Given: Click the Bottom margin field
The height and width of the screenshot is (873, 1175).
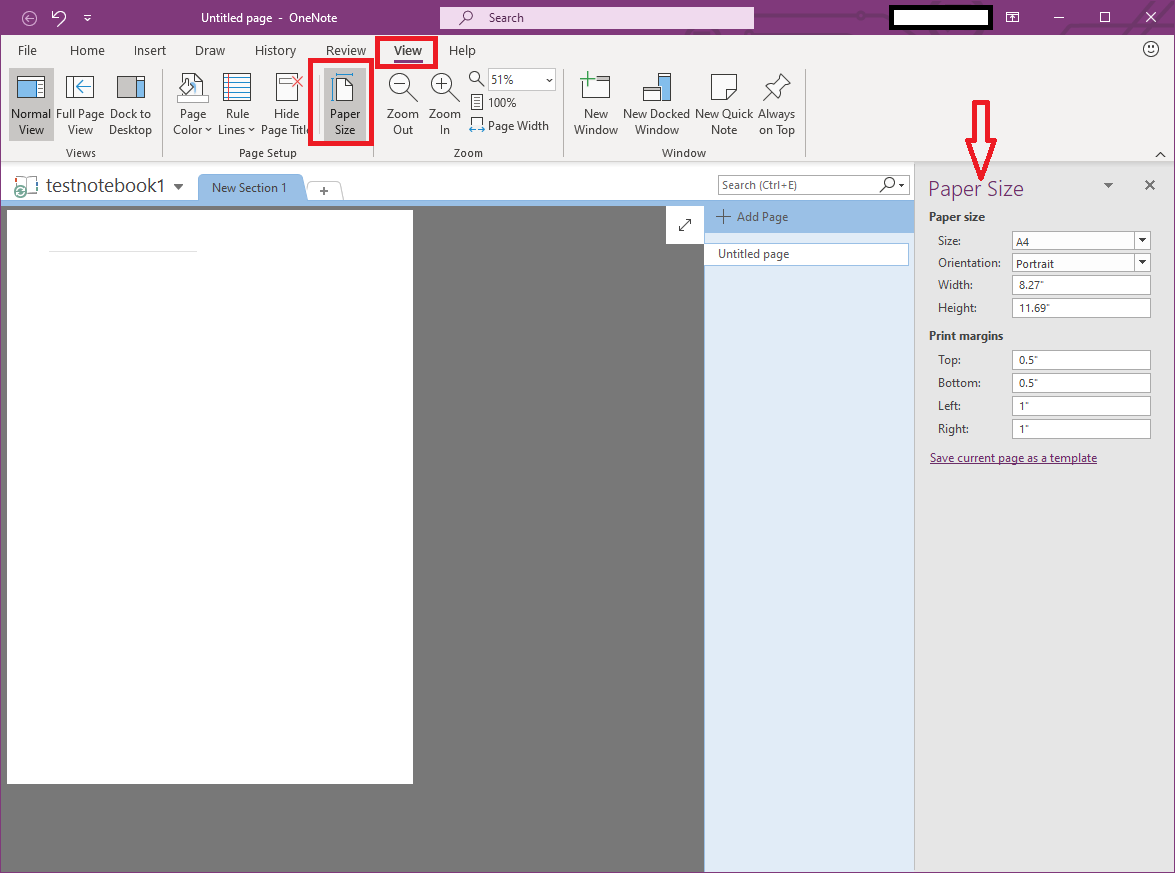Looking at the screenshot, I should 1081,383.
